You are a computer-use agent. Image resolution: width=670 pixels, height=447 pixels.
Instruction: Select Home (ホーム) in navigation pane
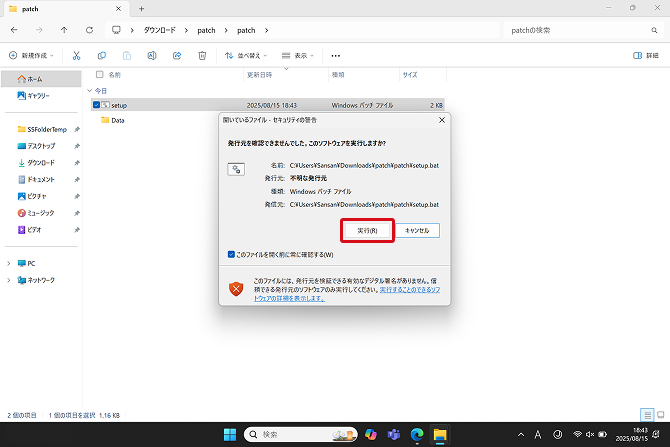(x=41, y=79)
